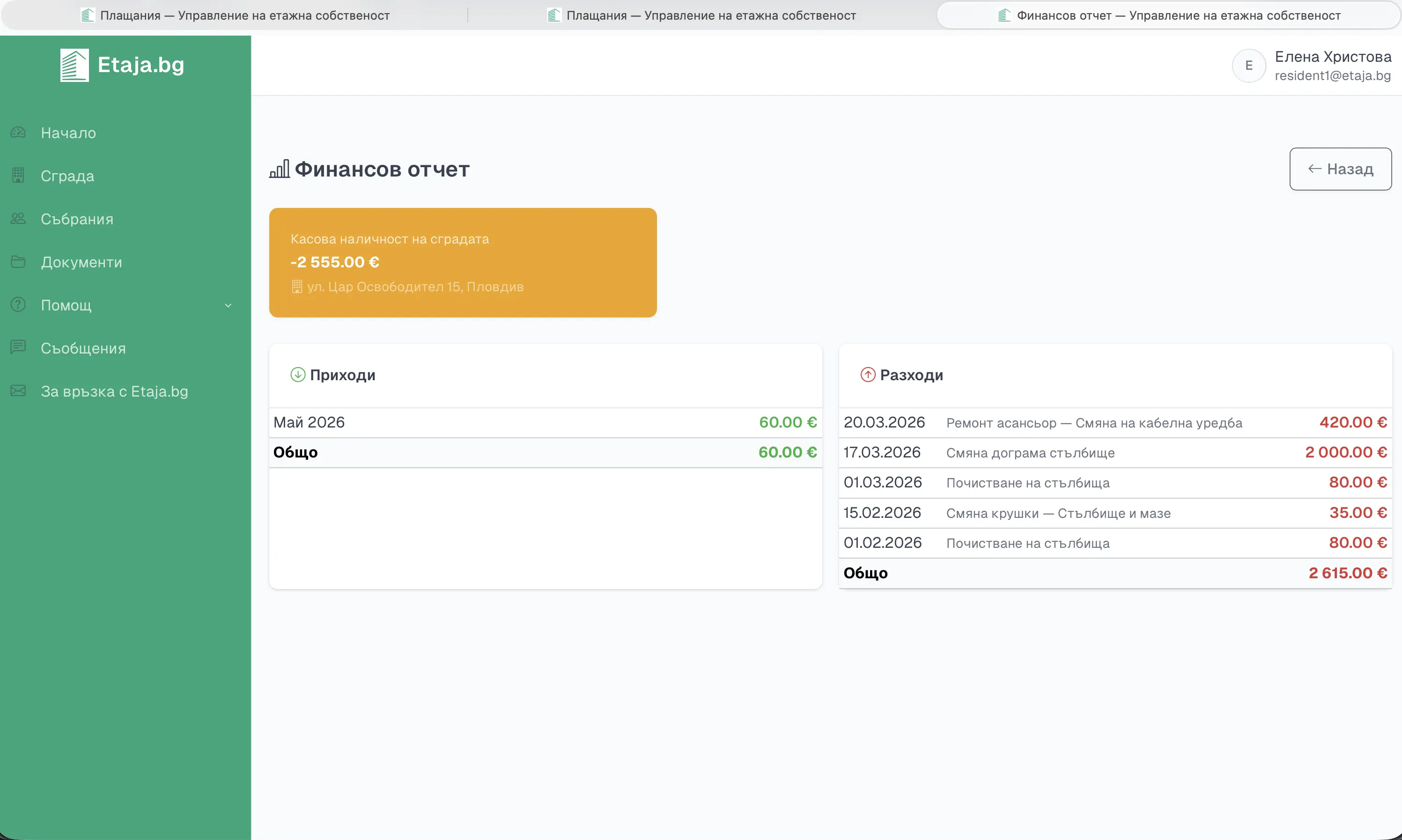Viewport: 1402px width, 840px height.
Task: Click the Разходи section heading
Action: 911,375
